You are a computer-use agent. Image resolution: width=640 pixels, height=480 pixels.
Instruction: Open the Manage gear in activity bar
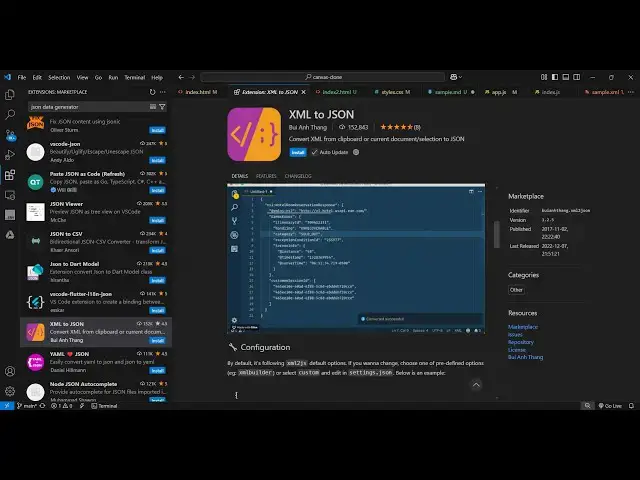[x=10, y=391]
